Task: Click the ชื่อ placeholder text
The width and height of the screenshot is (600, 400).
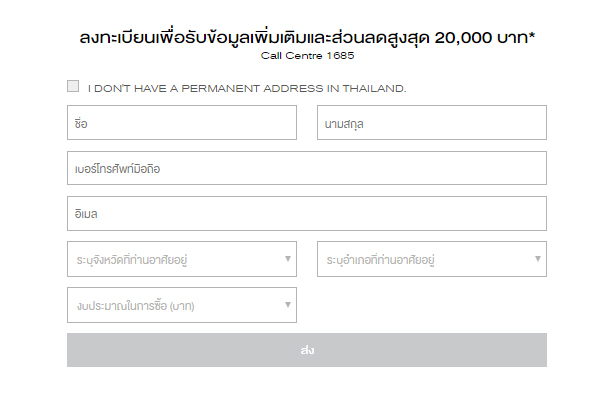Action: 82,123
